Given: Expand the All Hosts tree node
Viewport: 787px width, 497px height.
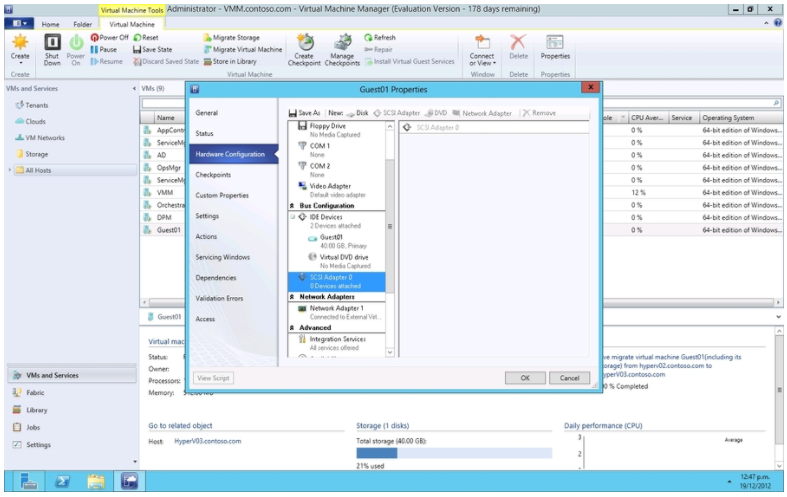Looking at the screenshot, I should tap(9, 170).
